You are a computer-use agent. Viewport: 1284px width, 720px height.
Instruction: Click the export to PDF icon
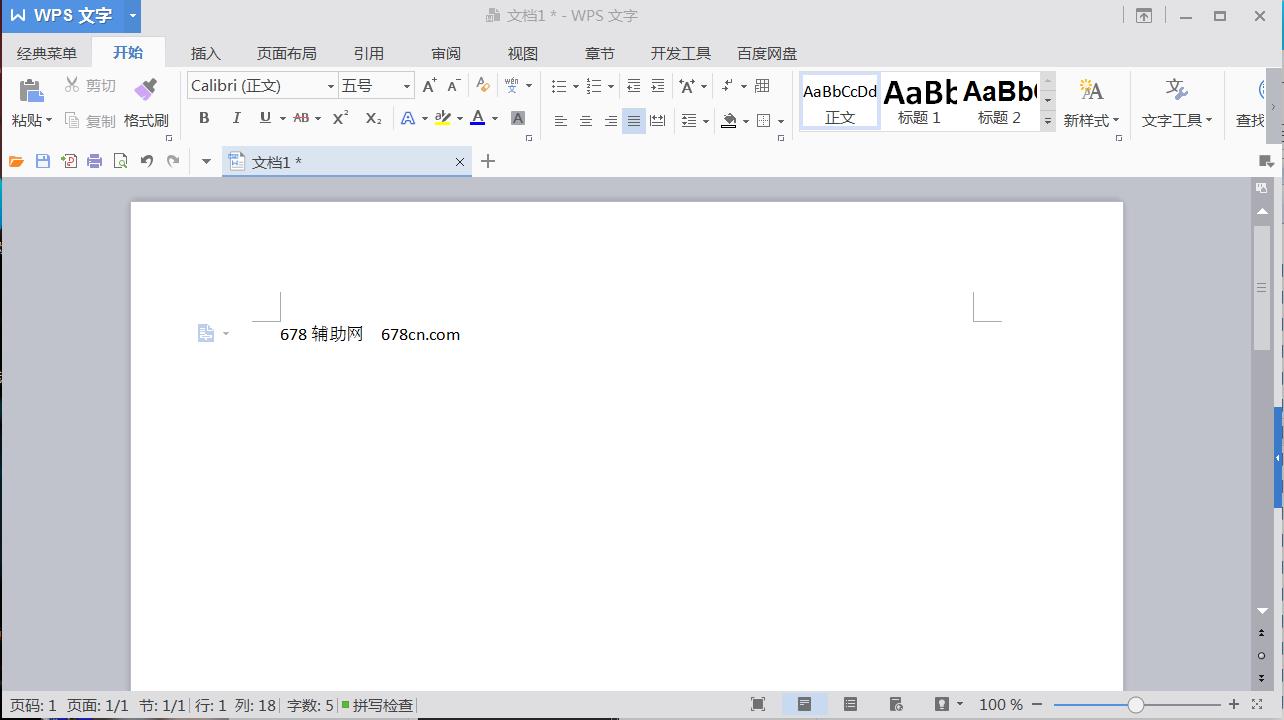pyautogui.click(x=69, y=161)
